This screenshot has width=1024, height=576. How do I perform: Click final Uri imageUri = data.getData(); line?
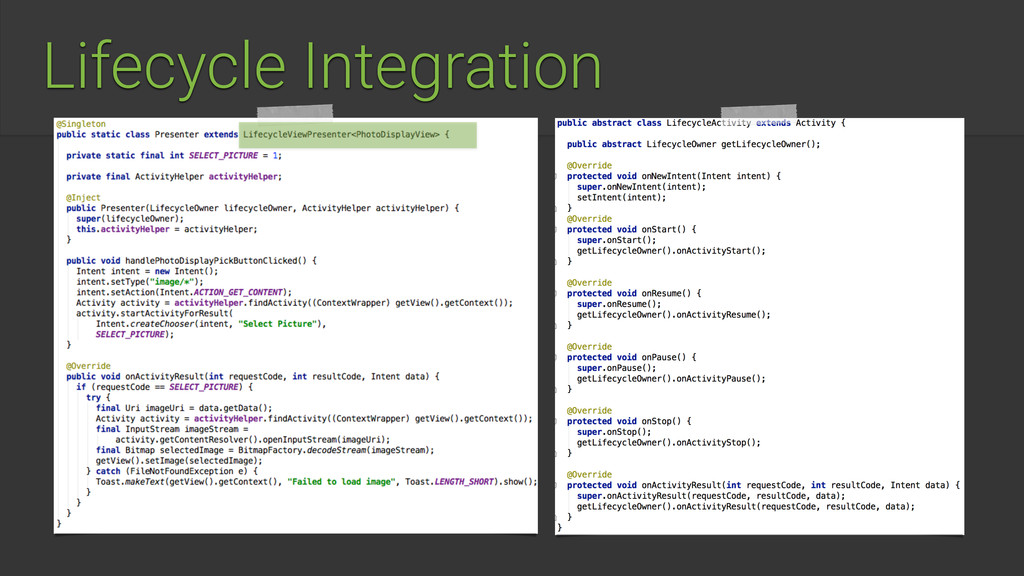pyautogui.click(x=184, y=408)
